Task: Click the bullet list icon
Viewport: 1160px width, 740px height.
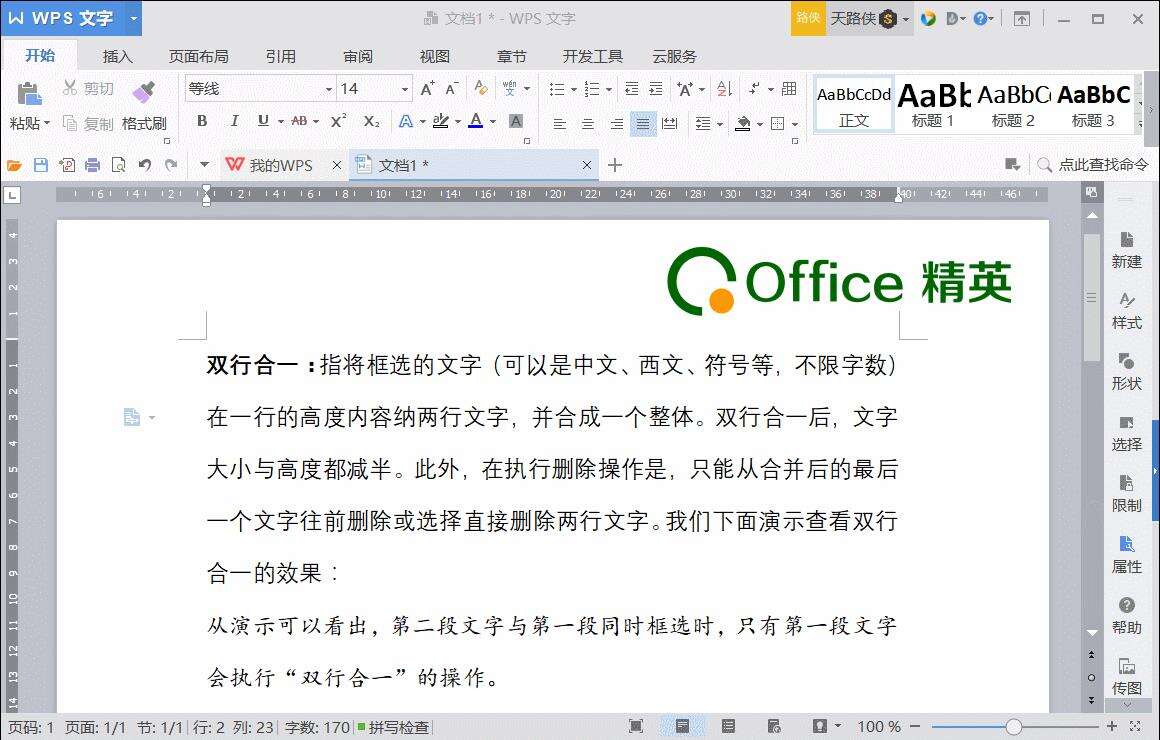Action: pyautogui.click(x=557, y=90)
